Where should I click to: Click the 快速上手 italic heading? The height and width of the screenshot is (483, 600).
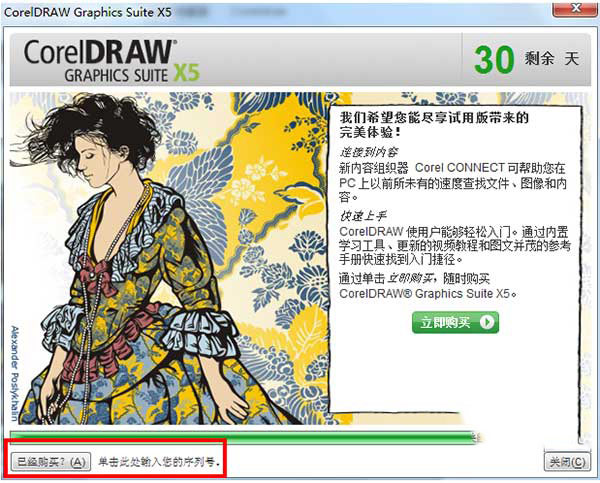[363, 216]
